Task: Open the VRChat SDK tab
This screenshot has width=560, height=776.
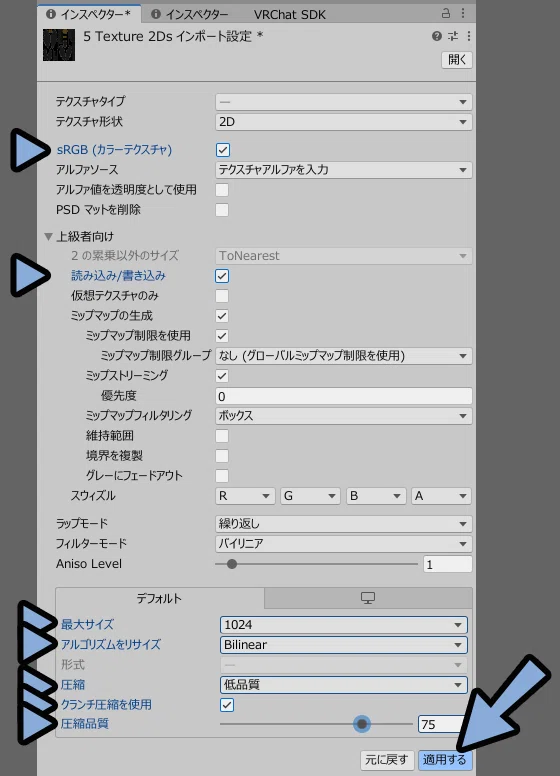Action: coord(289,15)
